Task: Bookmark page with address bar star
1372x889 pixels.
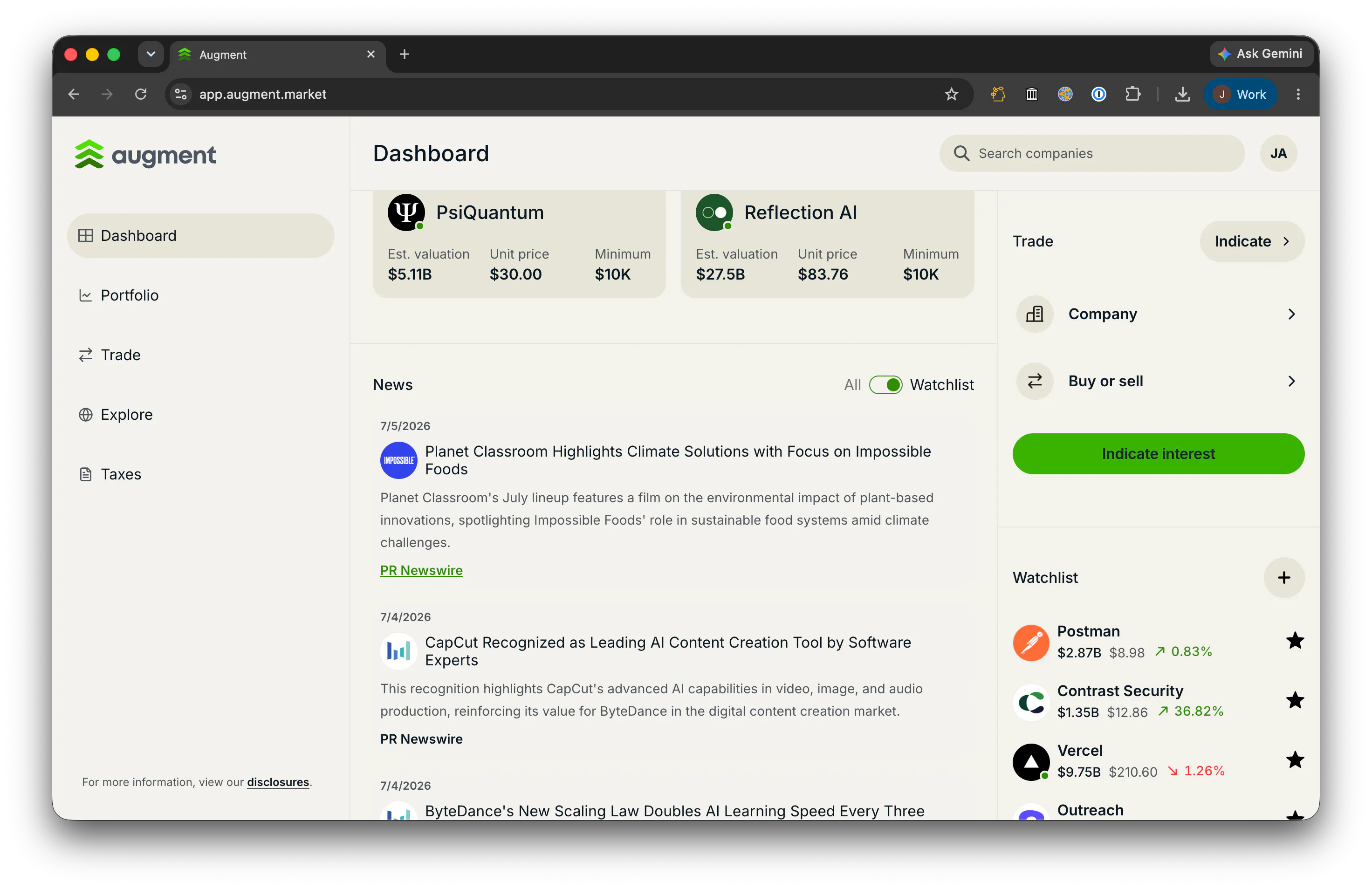Action: click(x=951, y=94)
